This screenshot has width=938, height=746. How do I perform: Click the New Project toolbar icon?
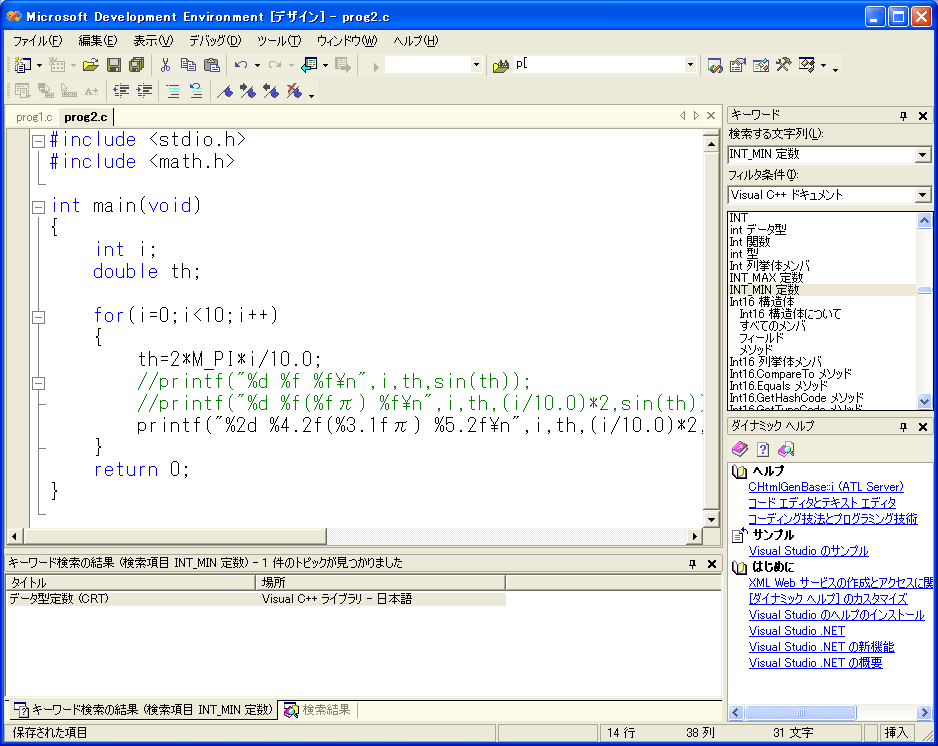(x=23, y=65)
